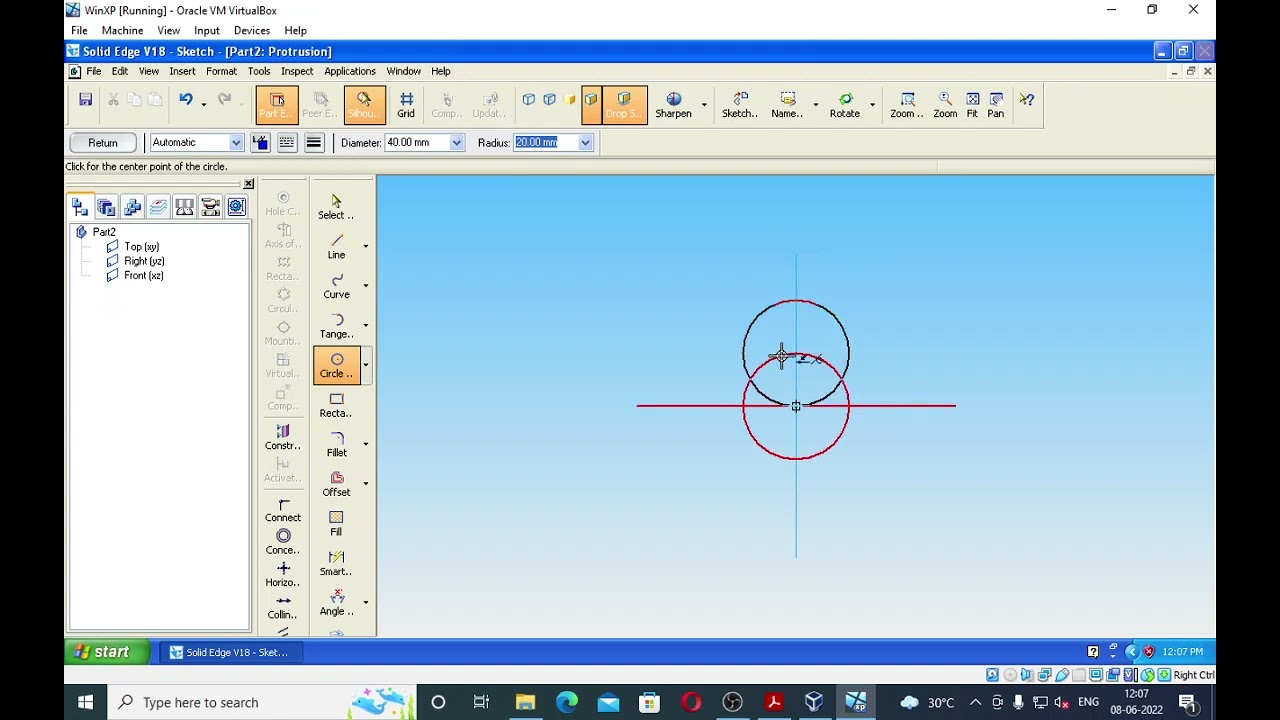This screenshot has height=720, width=1280.
Task: Select the Pan view tool
Action: tap(996, 104)
